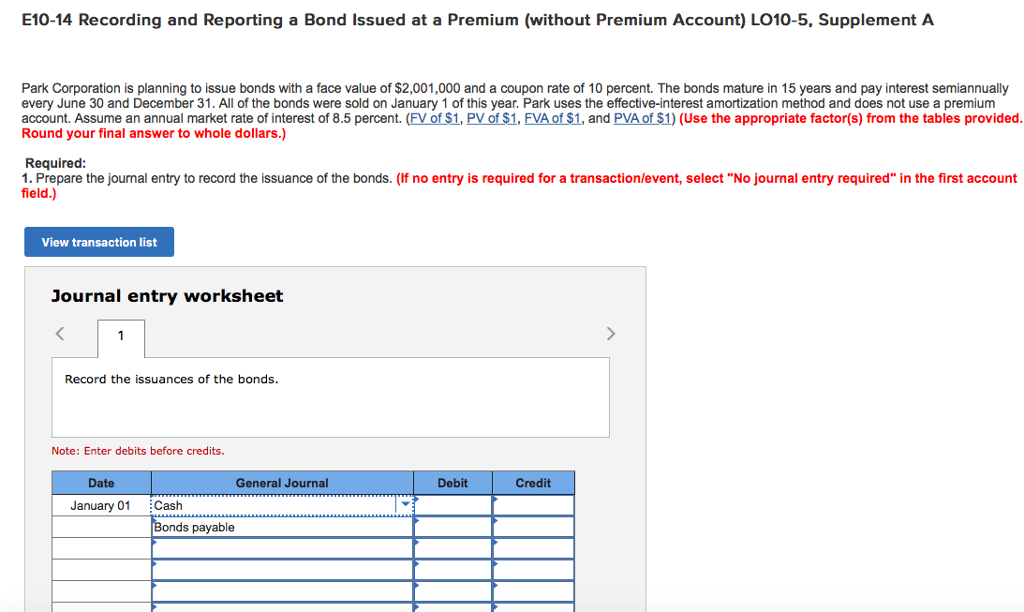Viewport: 1024px width, 612px height.
Task: Select the Debit column header
Action: pyautogui.click(x=452, y=482)
